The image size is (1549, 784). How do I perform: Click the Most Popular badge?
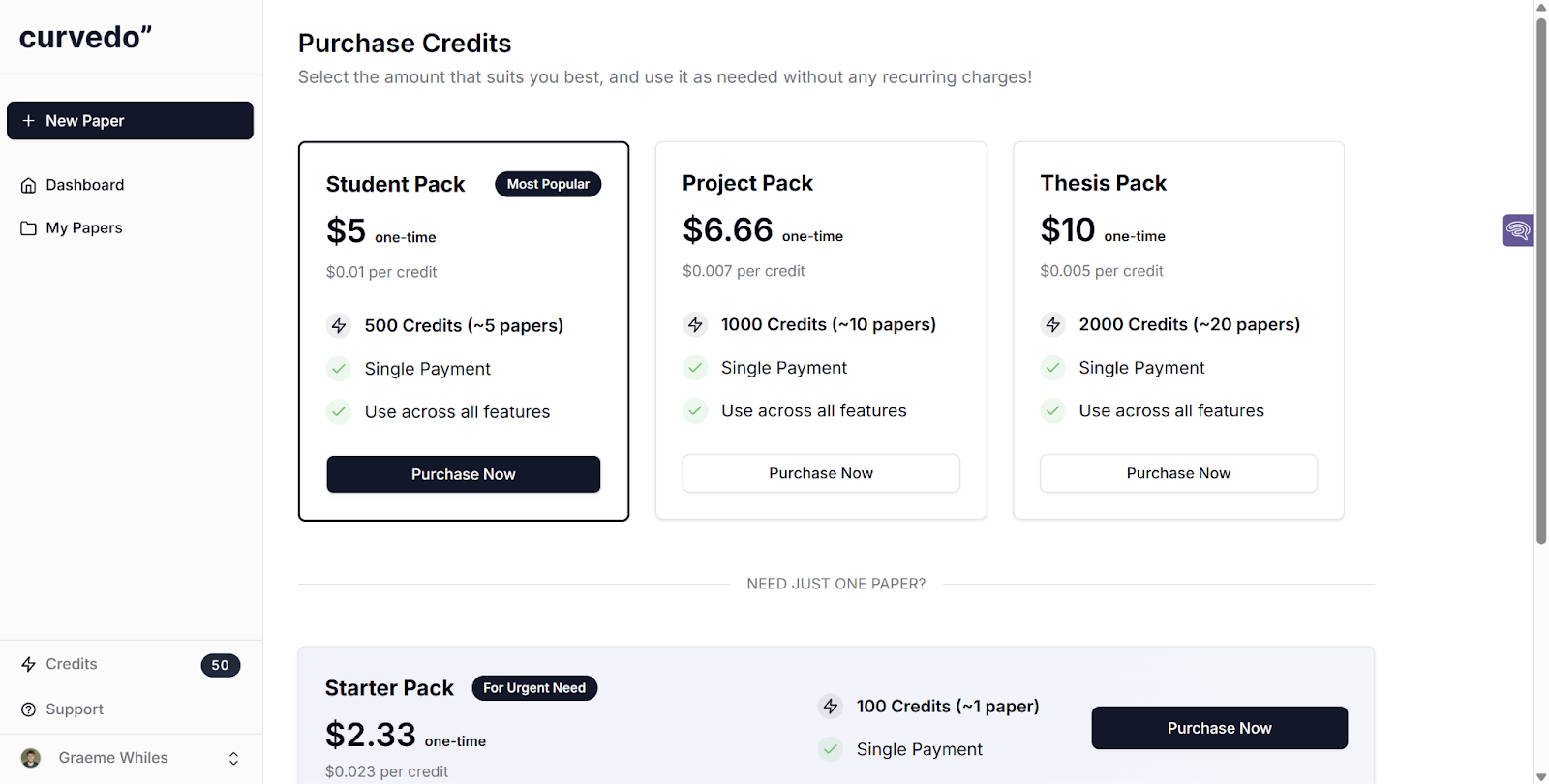tap(548, 183)
